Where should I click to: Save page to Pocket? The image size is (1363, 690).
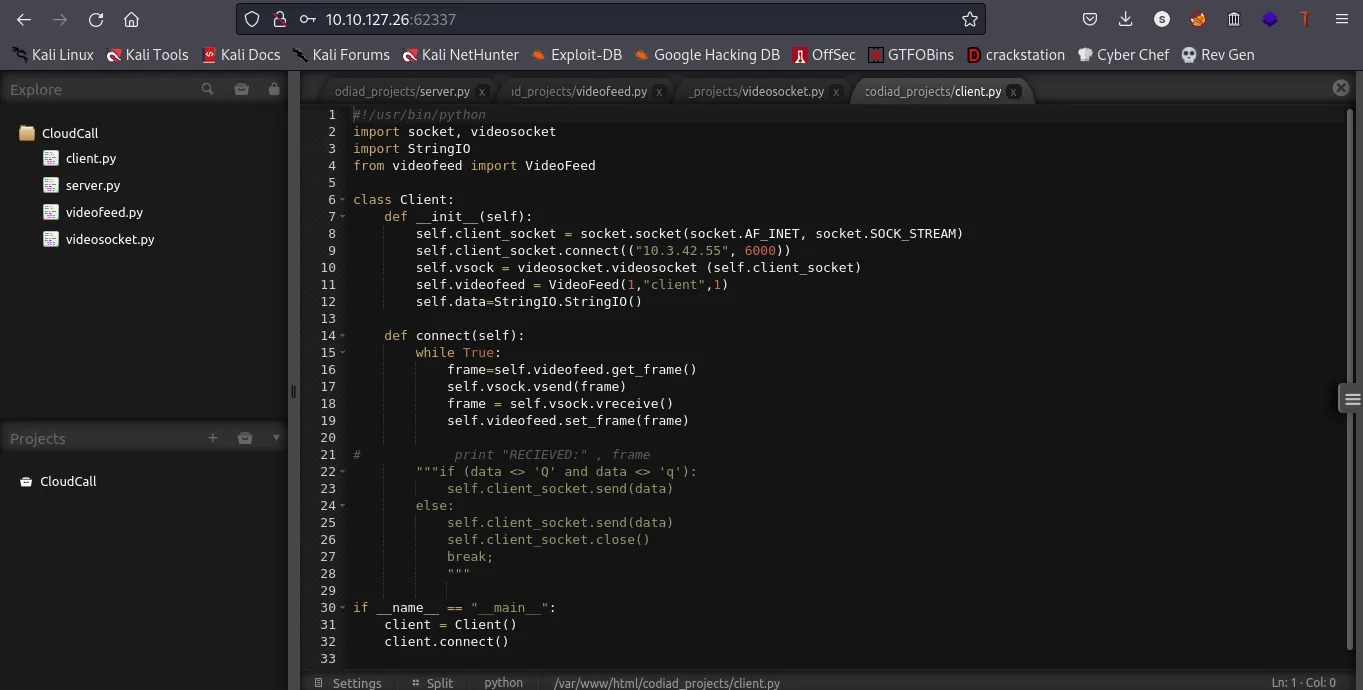coord(1090,19)
